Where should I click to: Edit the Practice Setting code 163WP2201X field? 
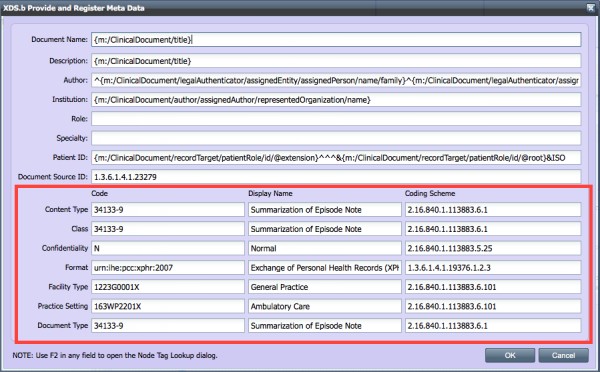[168, 306]
